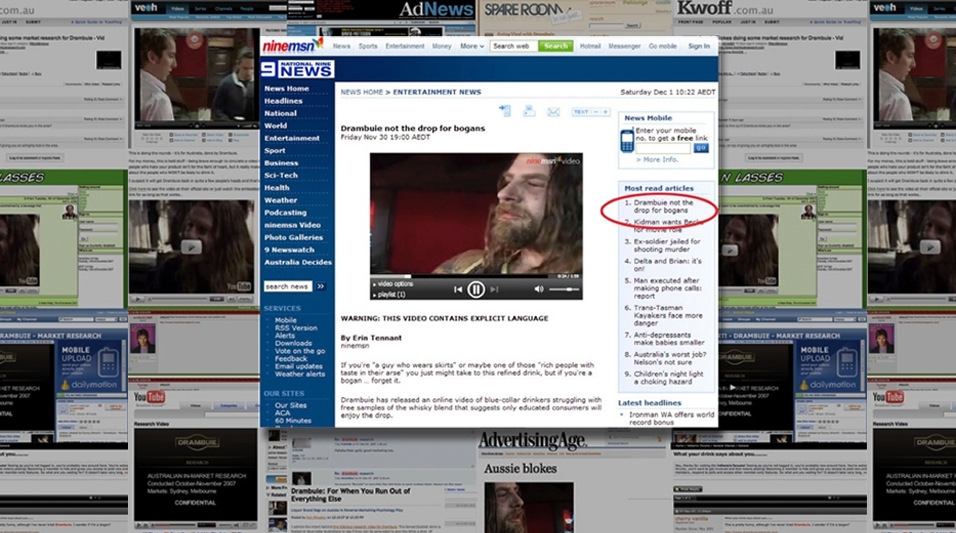Open the Messenger link
The height and width of the screenshot is (533, 956).
[x=624, y=46]
